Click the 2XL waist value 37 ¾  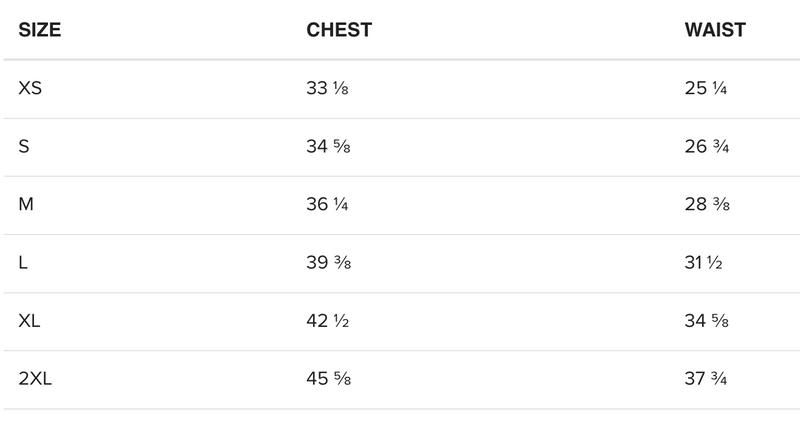706,379
